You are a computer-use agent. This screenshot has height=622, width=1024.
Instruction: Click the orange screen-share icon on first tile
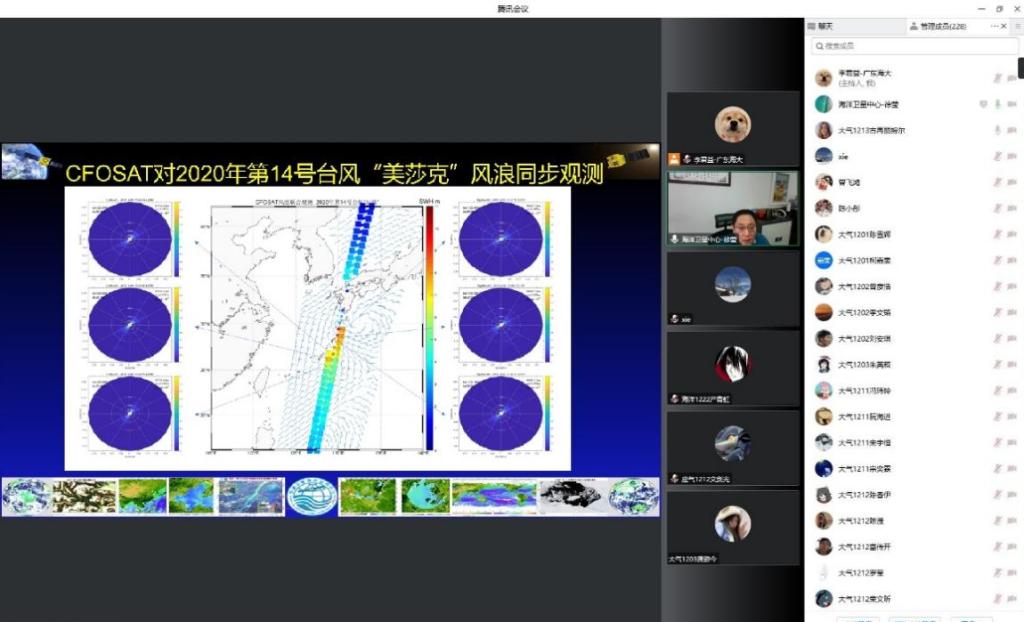pyautogui.click(x=674, y=159)
